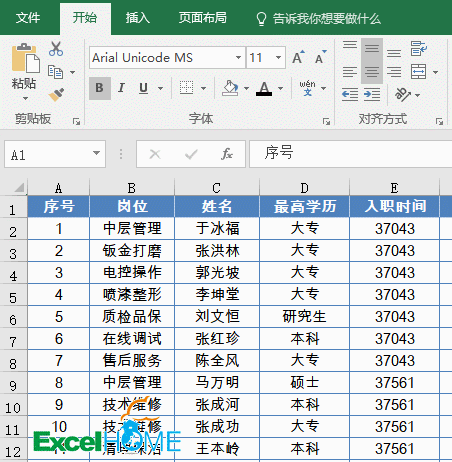Select column B header

(132, 188)
